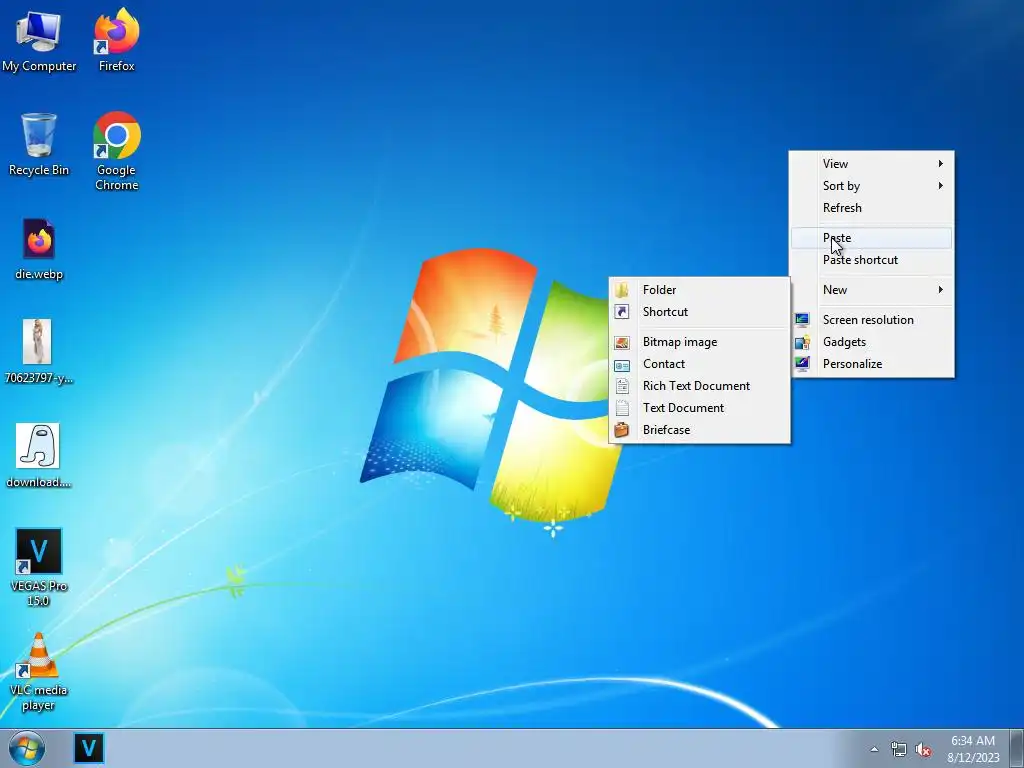Screen dimensions: 1024x768
Task: Select the Firefox shortcut on the desktop
Action: coord(116,40)
